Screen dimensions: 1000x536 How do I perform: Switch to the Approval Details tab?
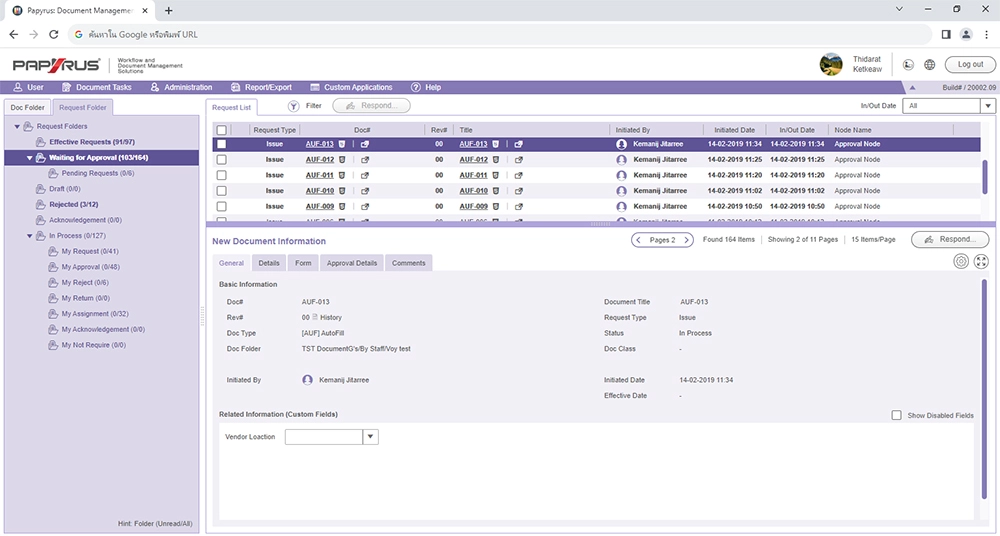pos(351,263)
